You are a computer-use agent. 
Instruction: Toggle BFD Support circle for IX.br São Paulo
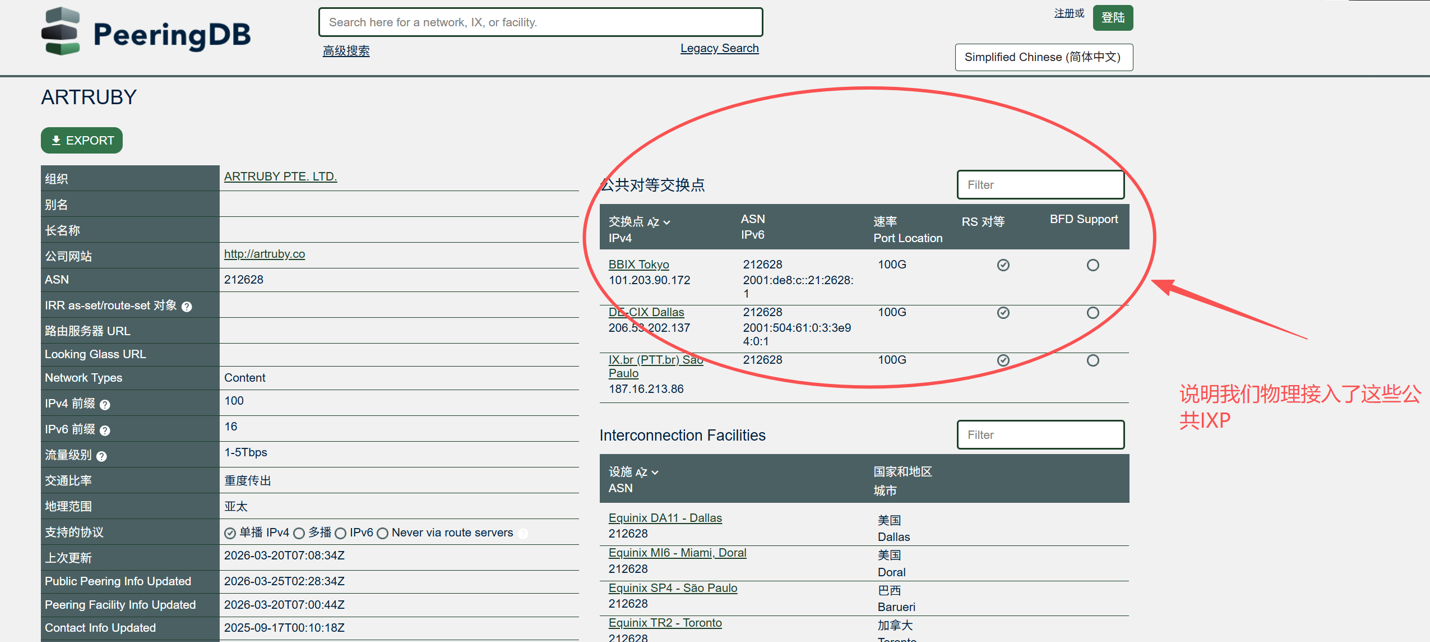(x=1093, y=360)
